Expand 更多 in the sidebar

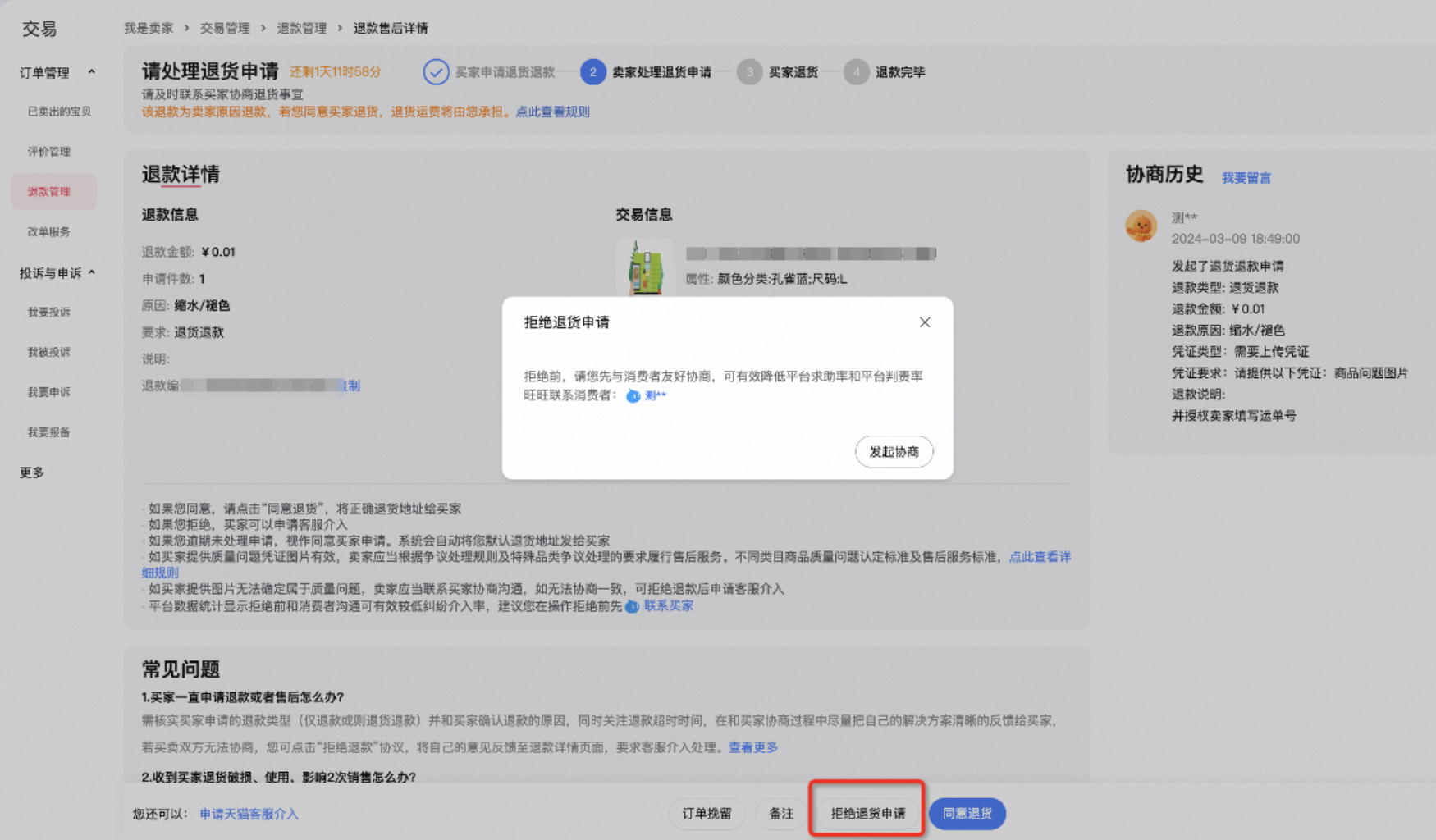(30, 472)
